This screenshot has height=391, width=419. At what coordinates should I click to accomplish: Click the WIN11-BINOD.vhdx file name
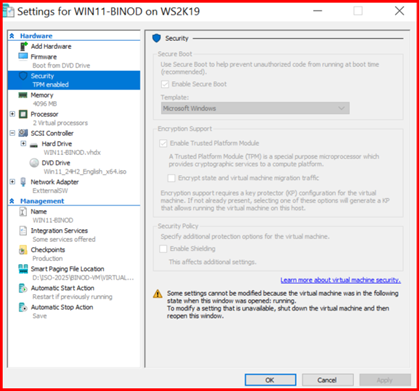72,153
